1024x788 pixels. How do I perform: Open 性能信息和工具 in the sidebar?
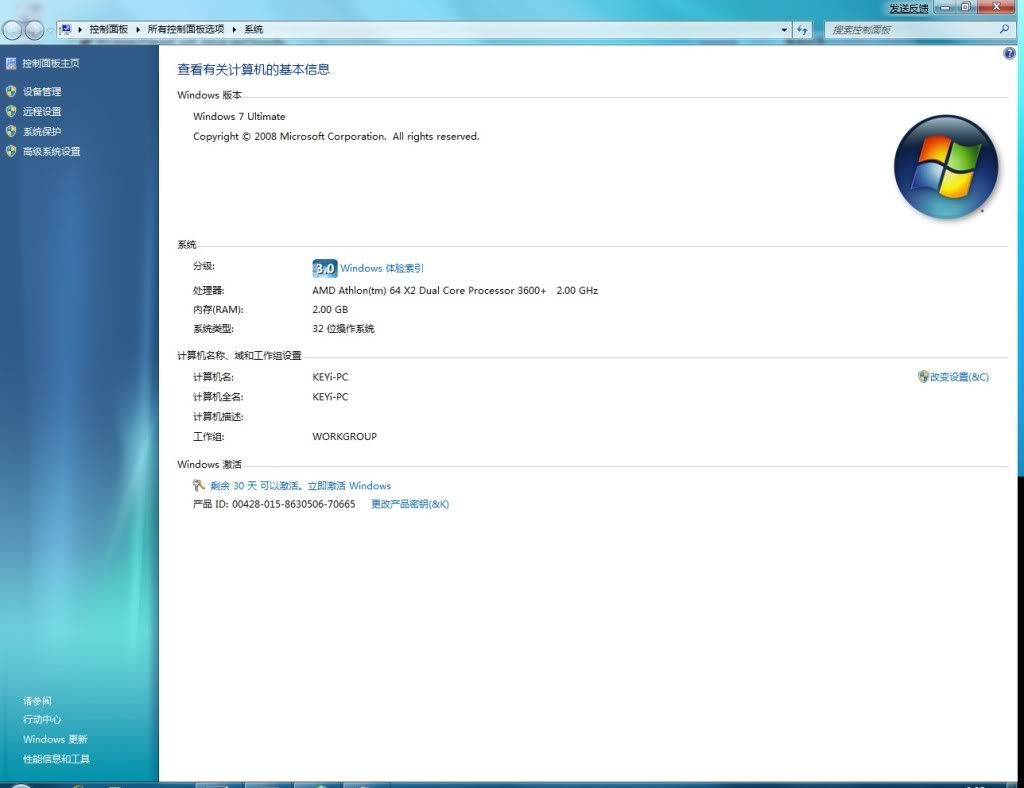point(56,759)
